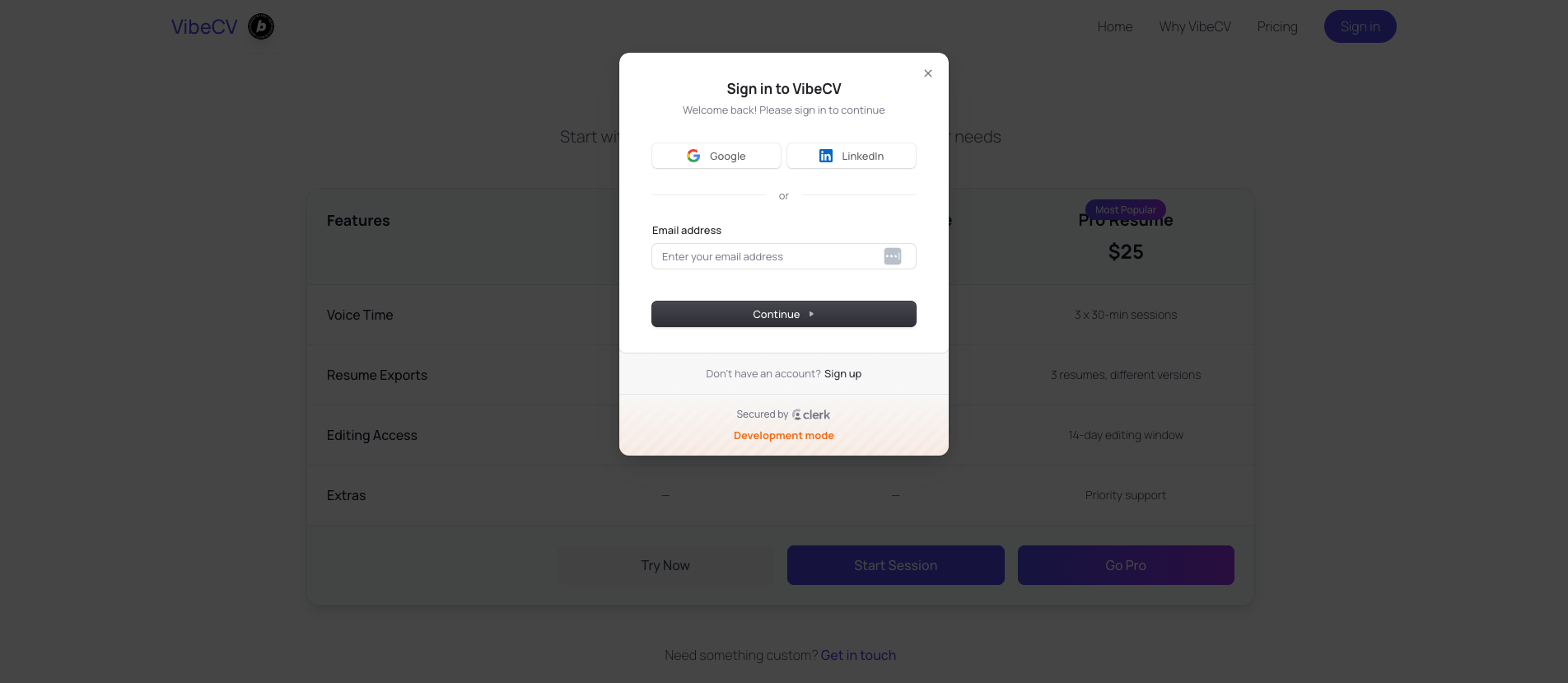
Task: Click the VibeCV logo text
Action: [204, 26]
